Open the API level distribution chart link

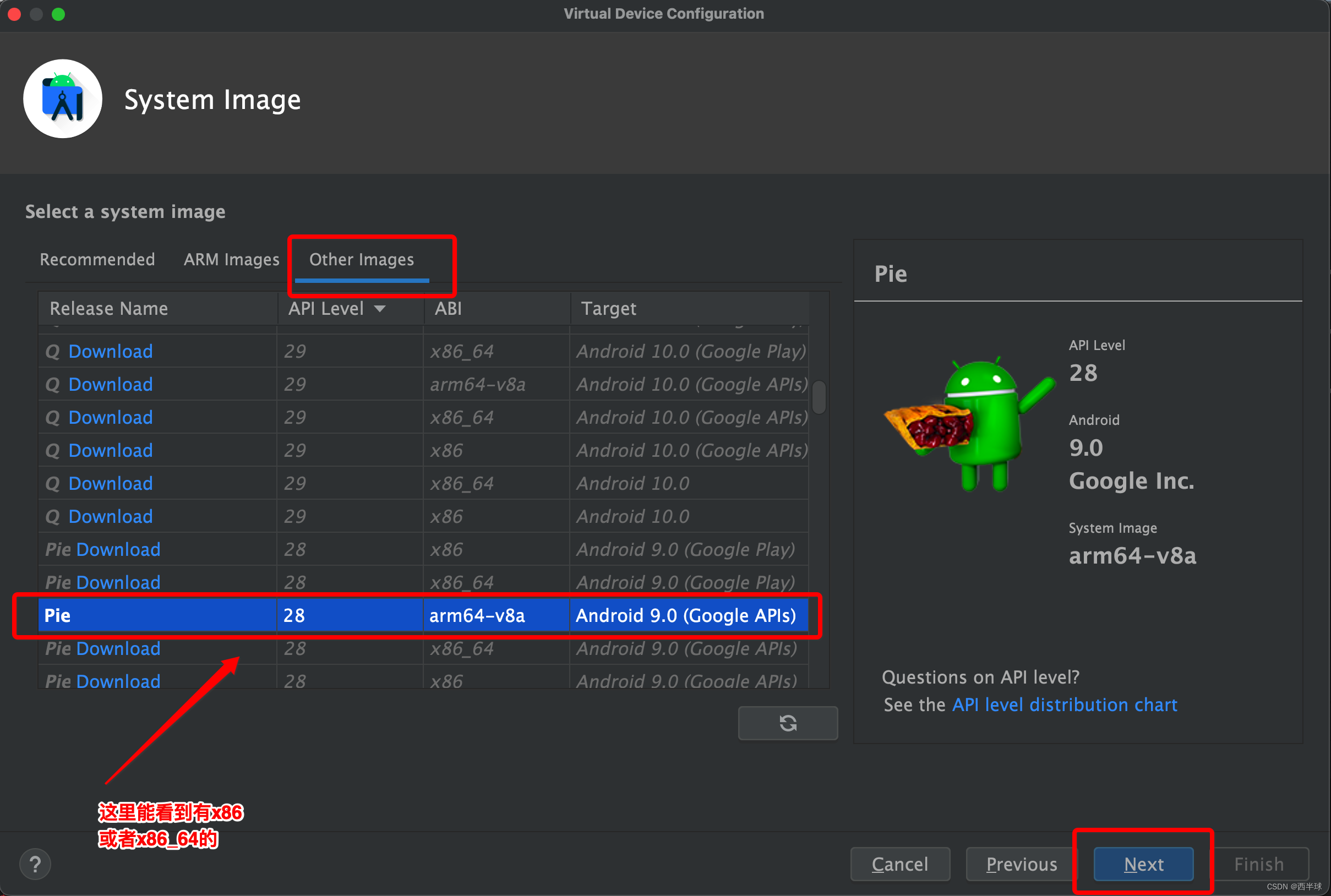(1064, 704)
